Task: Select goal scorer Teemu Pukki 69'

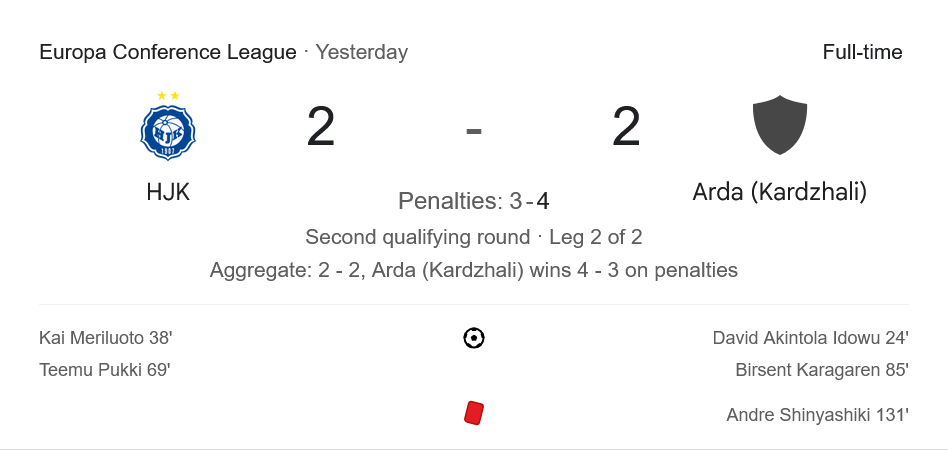Action: point(105,369)
